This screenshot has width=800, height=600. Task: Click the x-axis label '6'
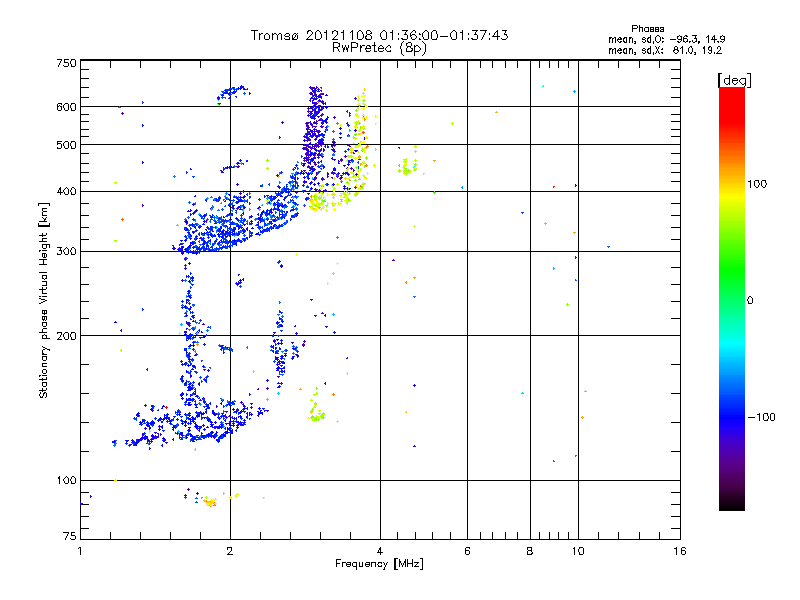tap(467, 551)
